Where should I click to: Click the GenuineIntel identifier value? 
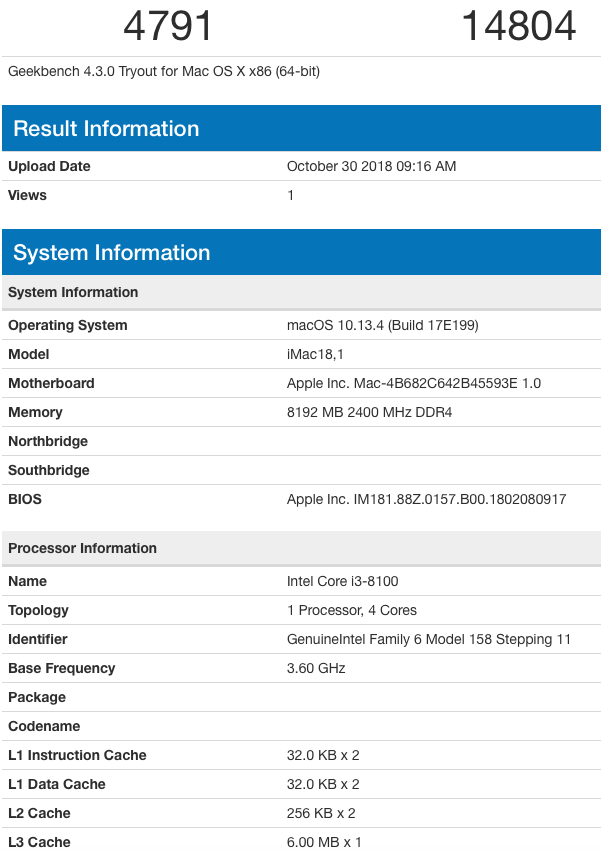pos(428,639)
